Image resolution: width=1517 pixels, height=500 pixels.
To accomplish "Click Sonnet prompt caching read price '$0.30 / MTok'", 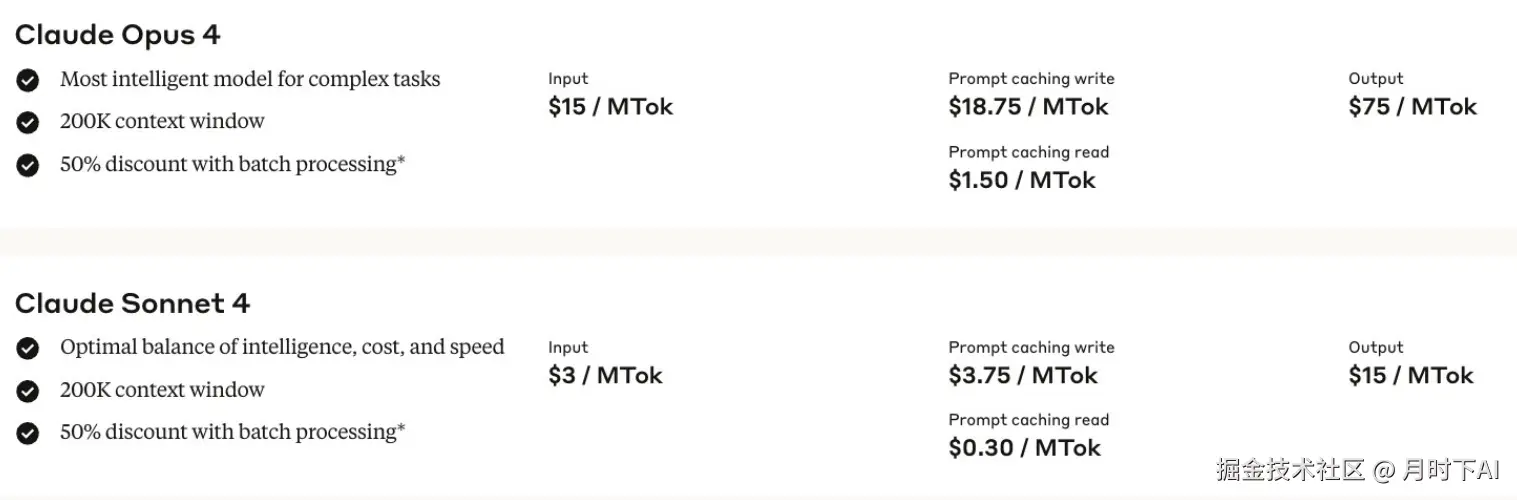I will (x=1024, y=448).
